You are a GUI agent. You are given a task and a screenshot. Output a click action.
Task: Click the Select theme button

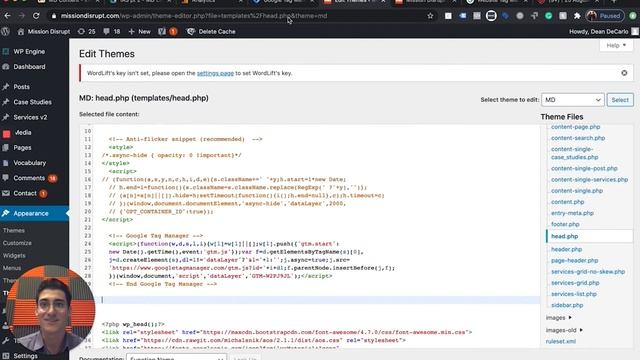(620, 100)
